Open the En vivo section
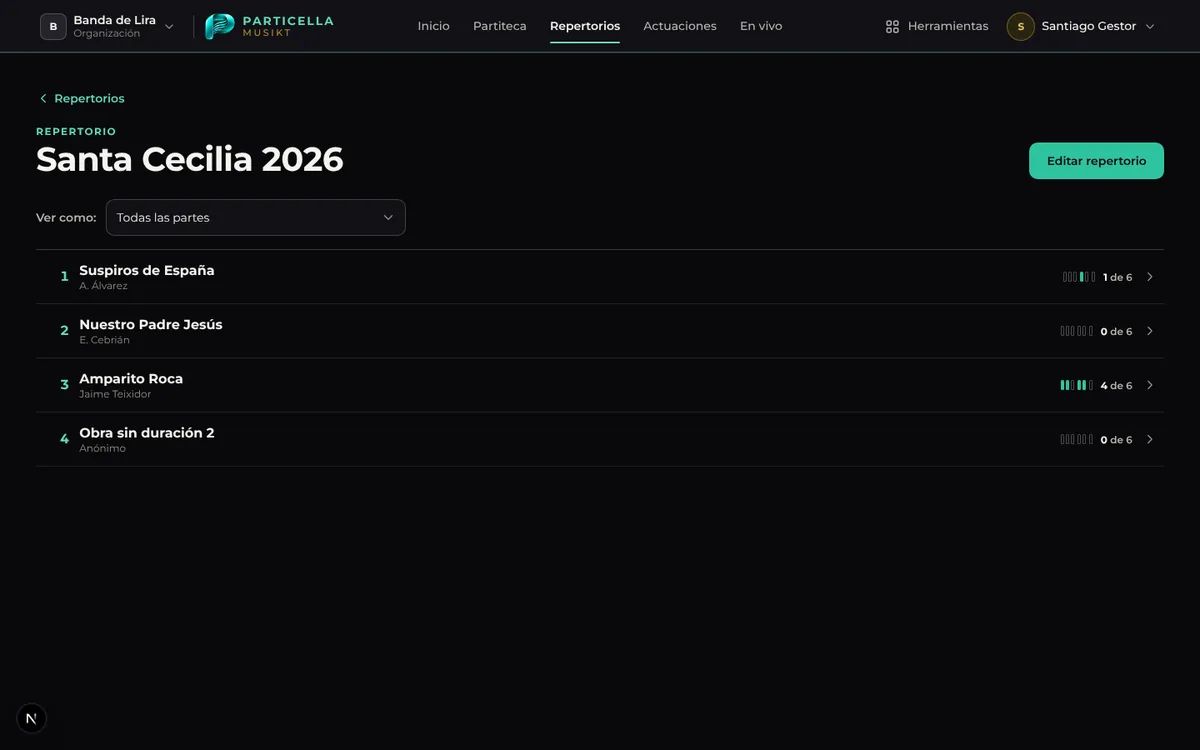The width and height of the screenshot is (1200, 750). [761, 26]
